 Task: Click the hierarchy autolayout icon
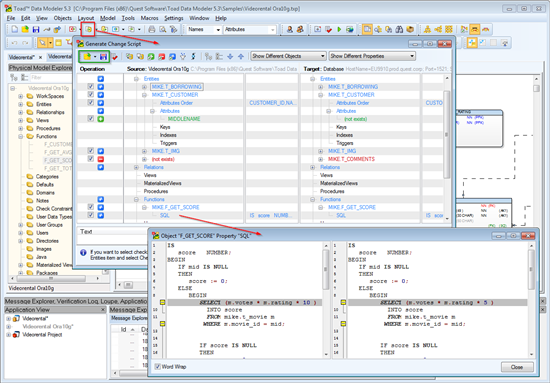coord(427,29)
